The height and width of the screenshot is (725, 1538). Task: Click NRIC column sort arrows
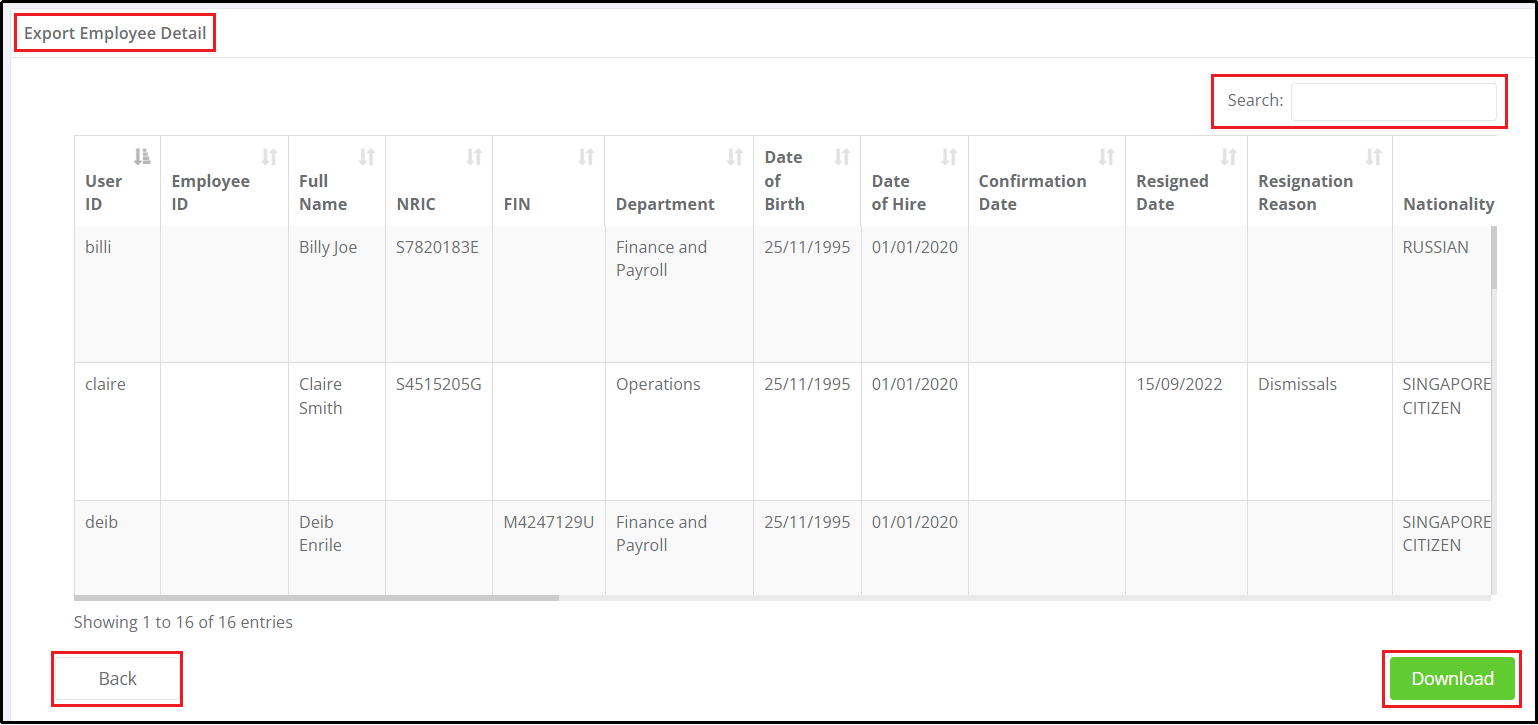[474, 156]
